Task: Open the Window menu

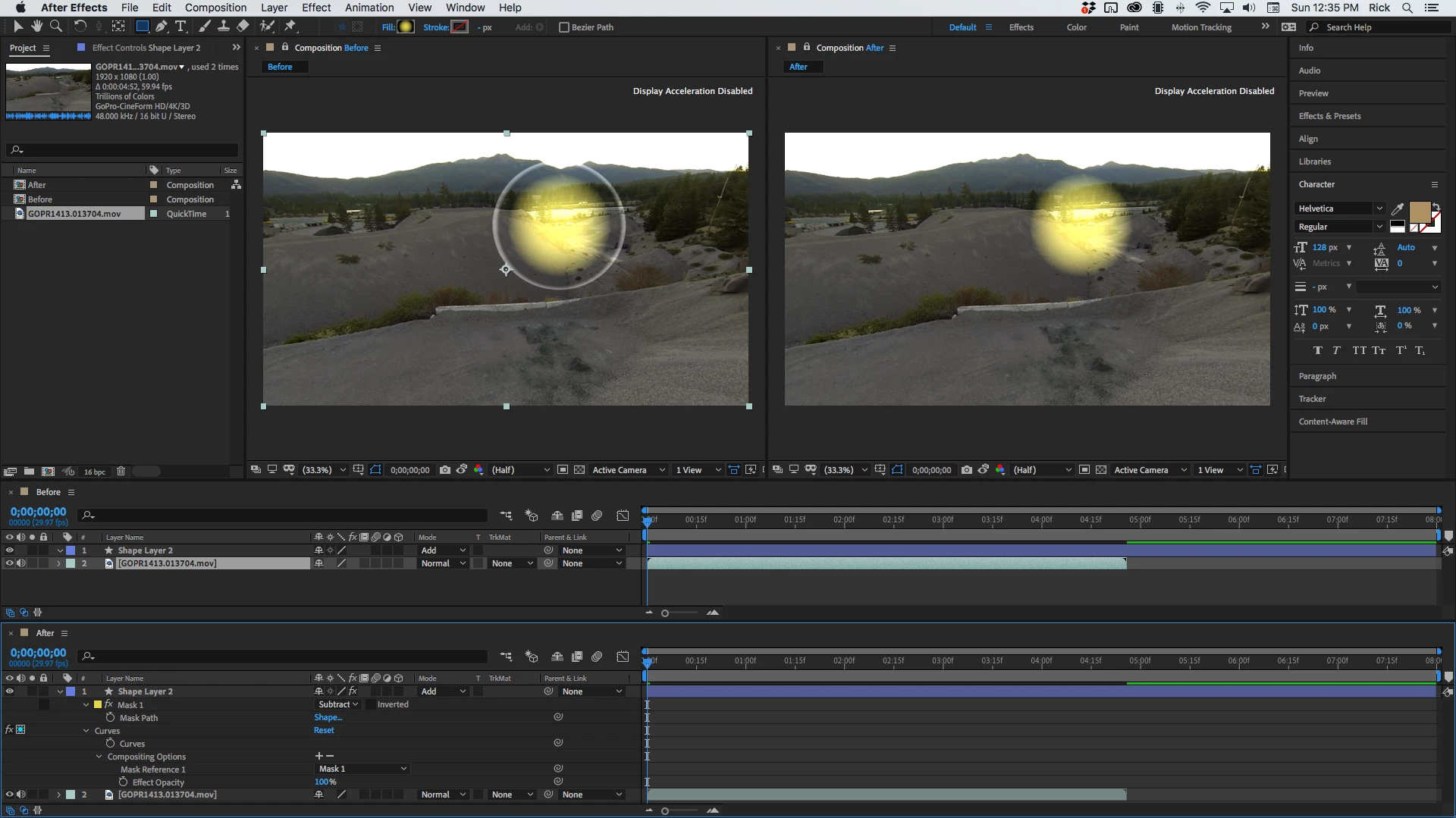Action: pos(465,8)
